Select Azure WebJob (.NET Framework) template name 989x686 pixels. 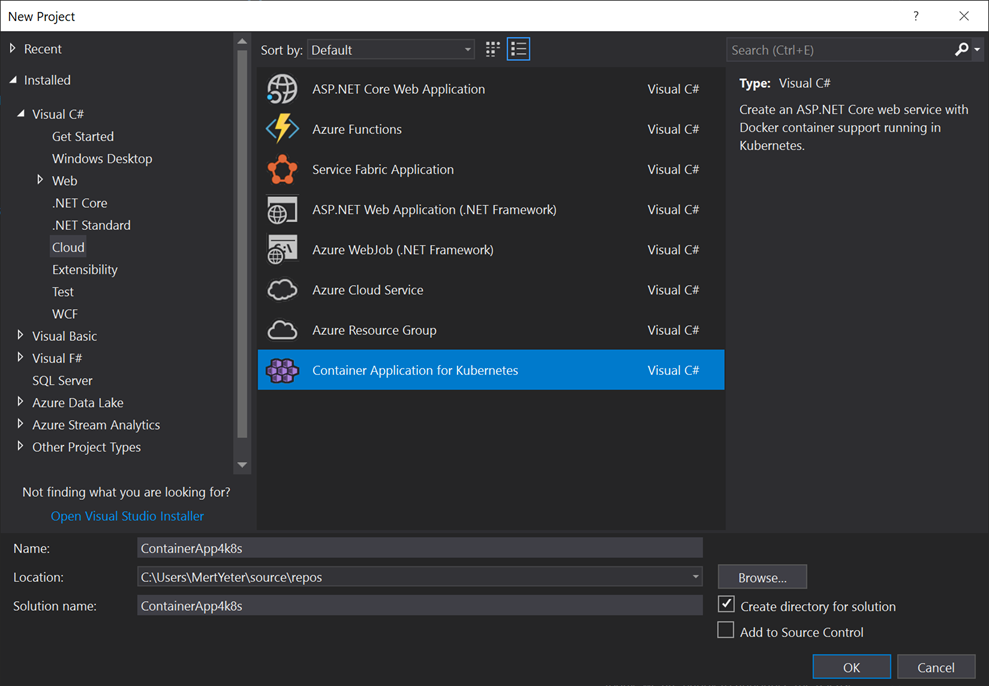click(402, 250)
